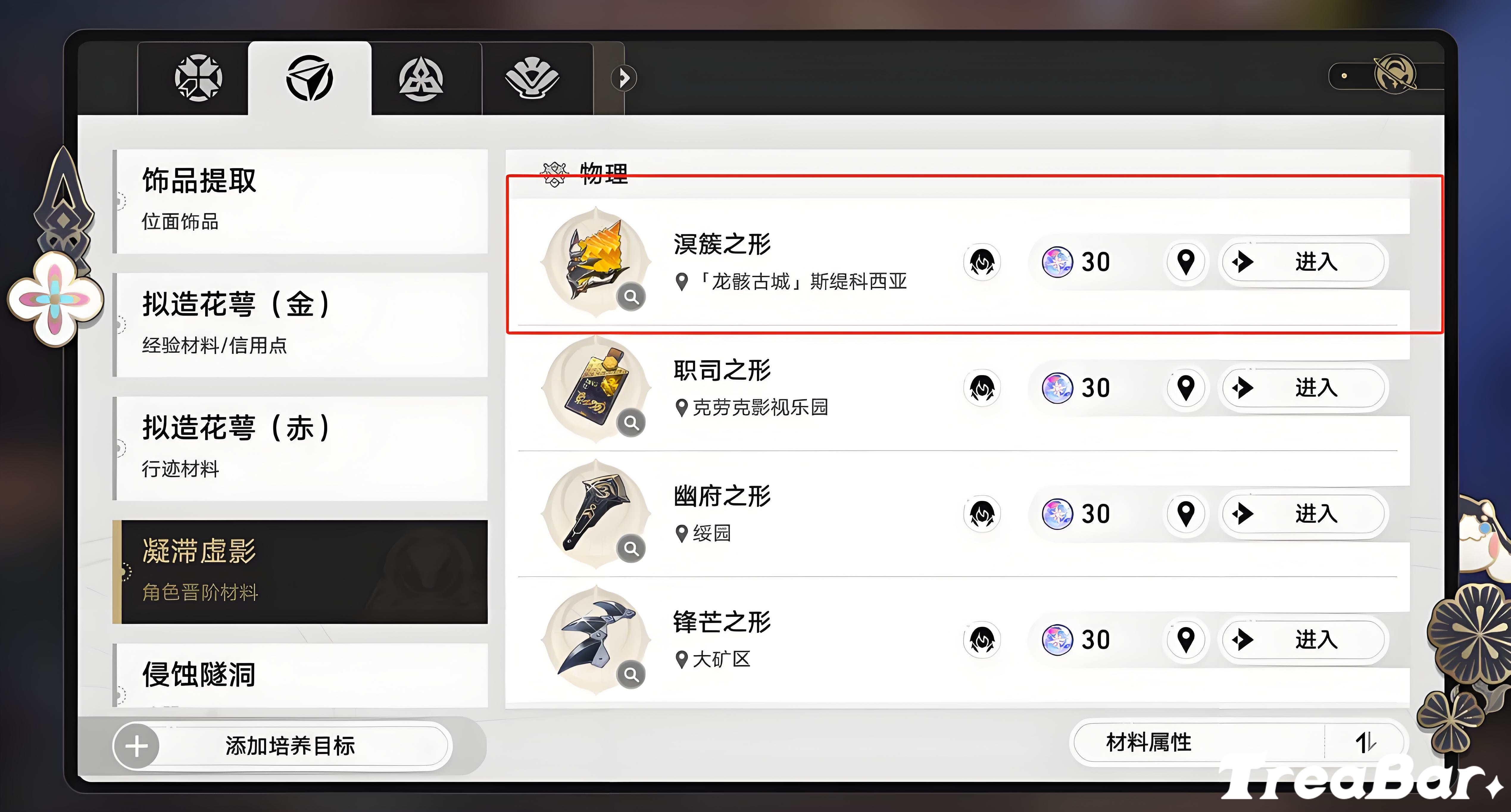Screen dimensions: 1511x812
Task: Click magnifier on 职司之形 item icon
Action: point(631,422)
